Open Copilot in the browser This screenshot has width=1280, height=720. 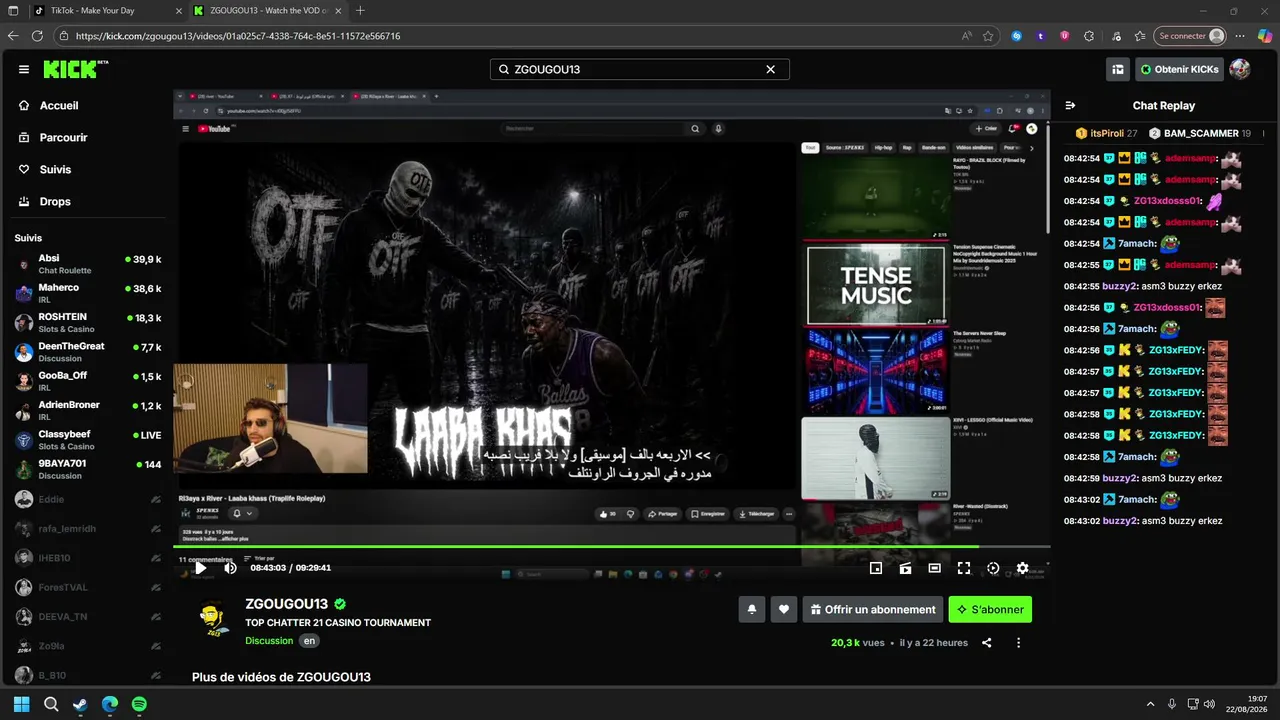point(1264,36)
